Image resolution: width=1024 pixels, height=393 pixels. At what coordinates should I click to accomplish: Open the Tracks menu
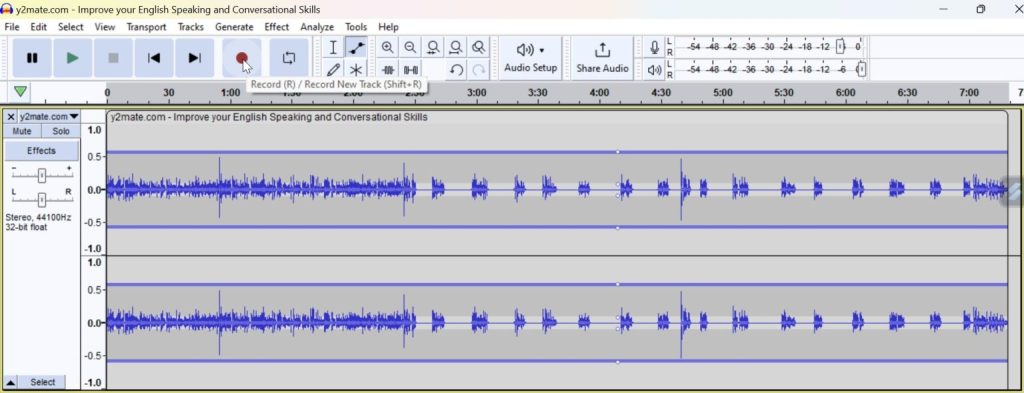click(x=191, y=27)
